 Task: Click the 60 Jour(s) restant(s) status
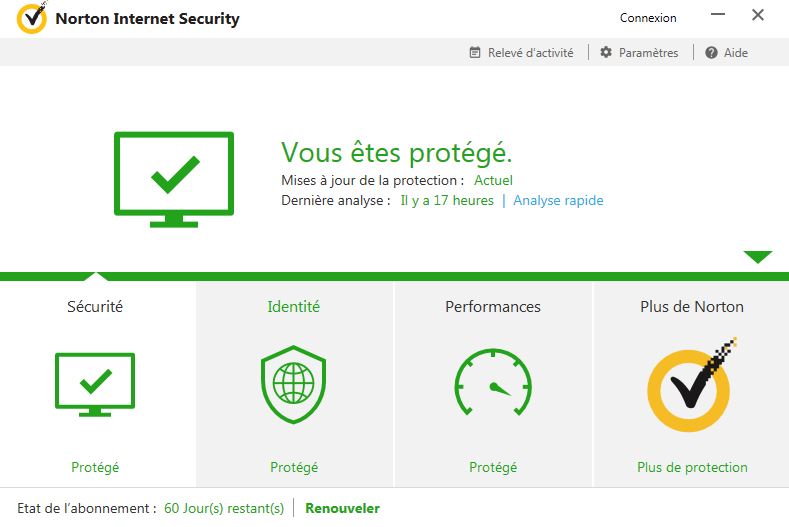click(224, 508)
